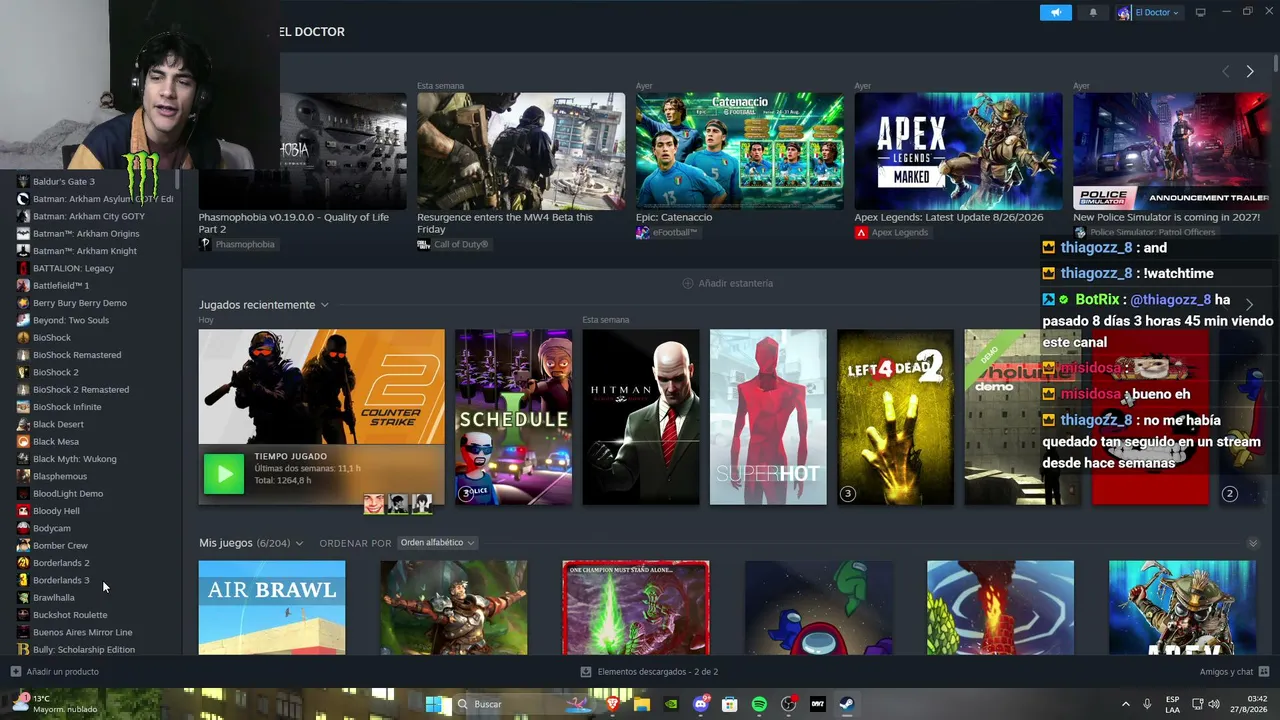The image size is (1280, 720).
Task: Open the Steam announcements megaphone button
Action: 1055,12
